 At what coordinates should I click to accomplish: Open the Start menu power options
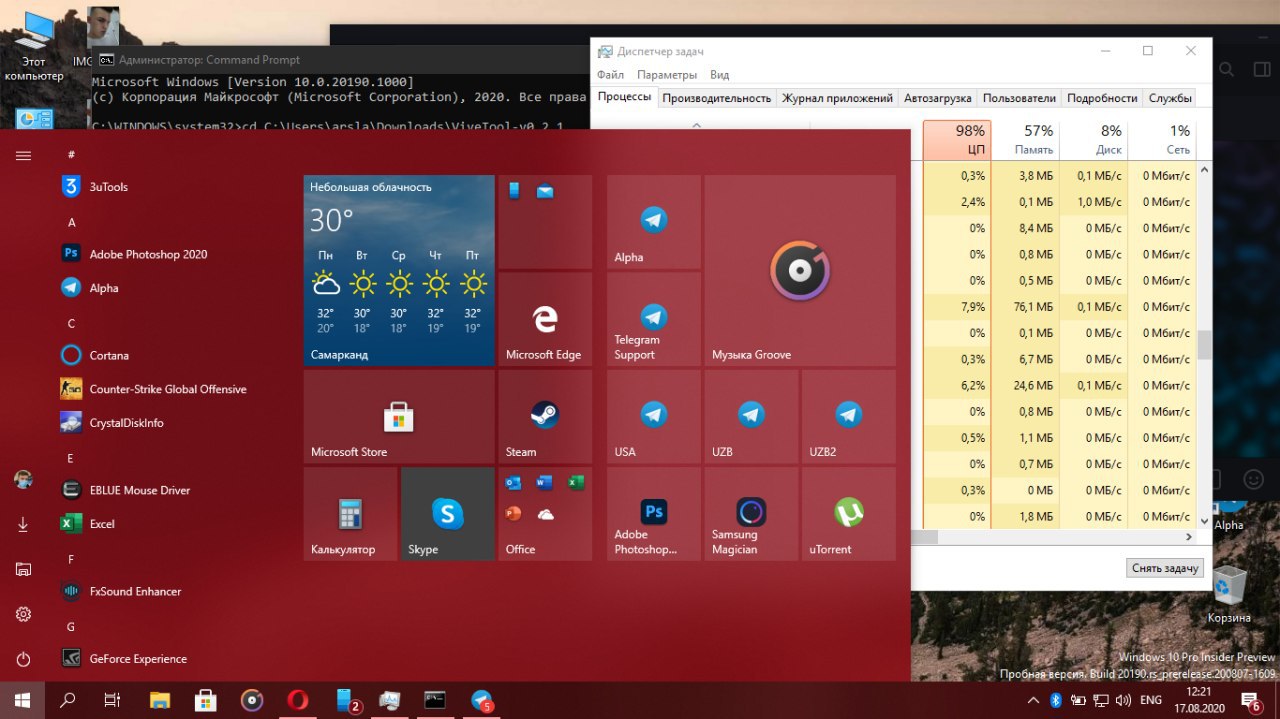[23, 659]
